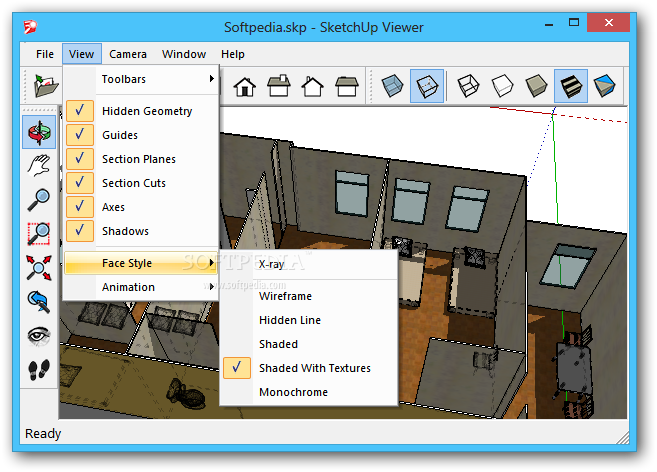Select the Zoom magnifier tool
Image resolution: width=657 pixels, height=472 pixels.
tap(39, 200)
